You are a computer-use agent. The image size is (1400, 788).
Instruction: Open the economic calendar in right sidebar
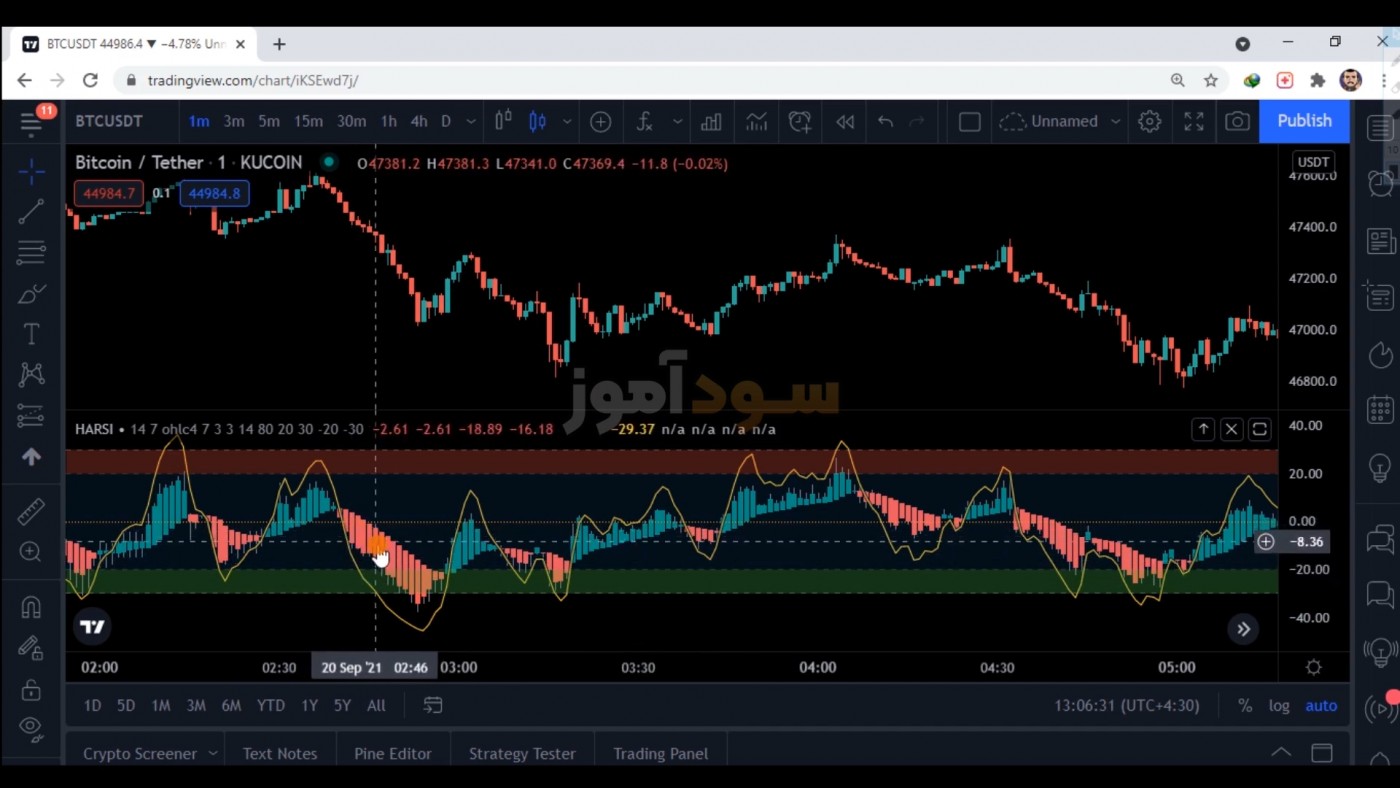(x=1381, y=410)
